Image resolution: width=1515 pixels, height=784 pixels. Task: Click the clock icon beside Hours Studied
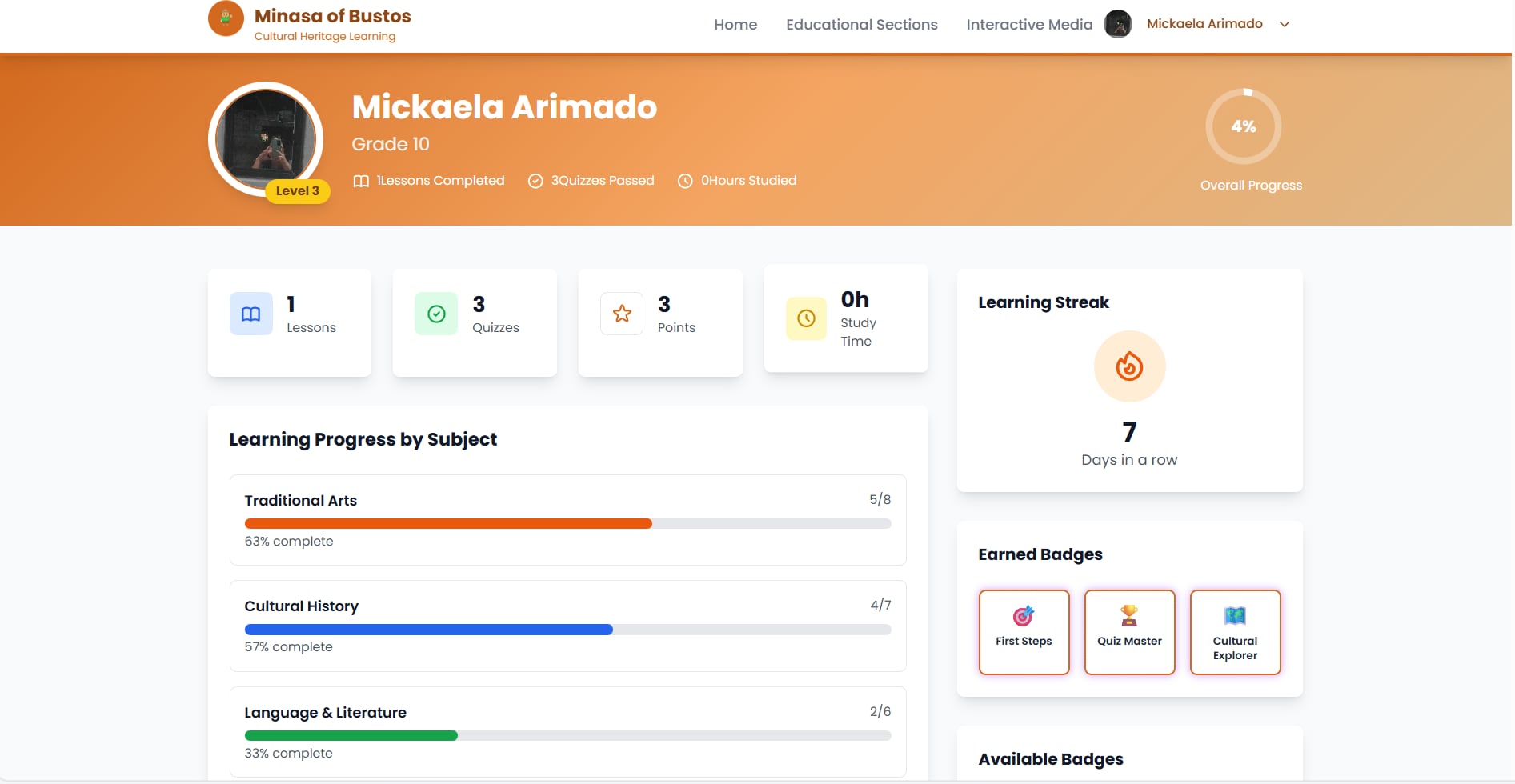[x=685, y=181]
